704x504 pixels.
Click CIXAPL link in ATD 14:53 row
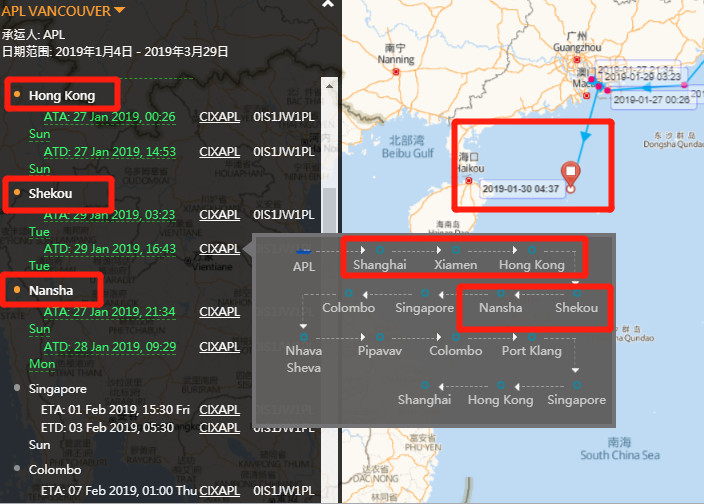(x=220, y=152)
